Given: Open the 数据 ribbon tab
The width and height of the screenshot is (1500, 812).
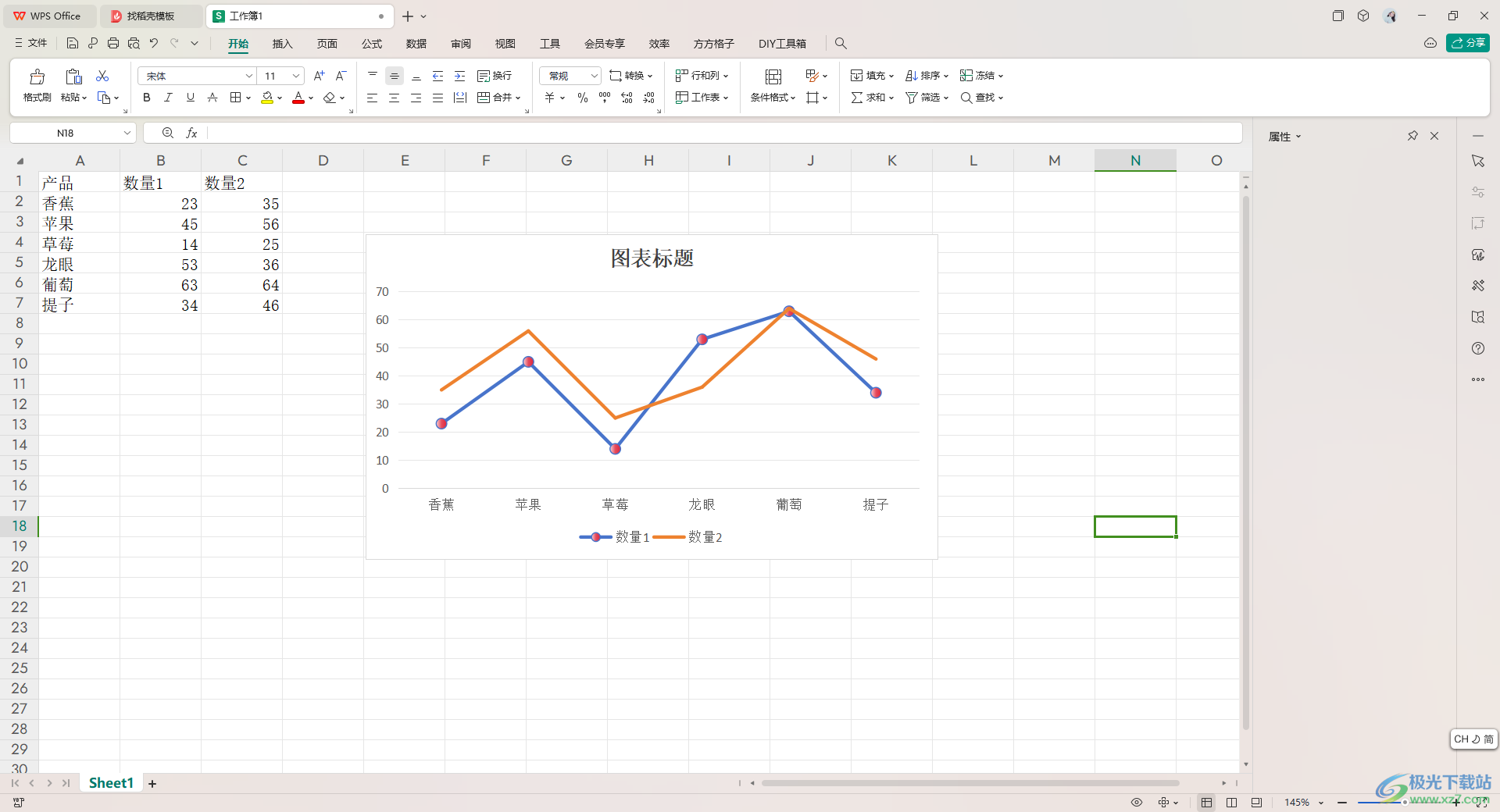Looking at the screenshot, I should 416,44.
